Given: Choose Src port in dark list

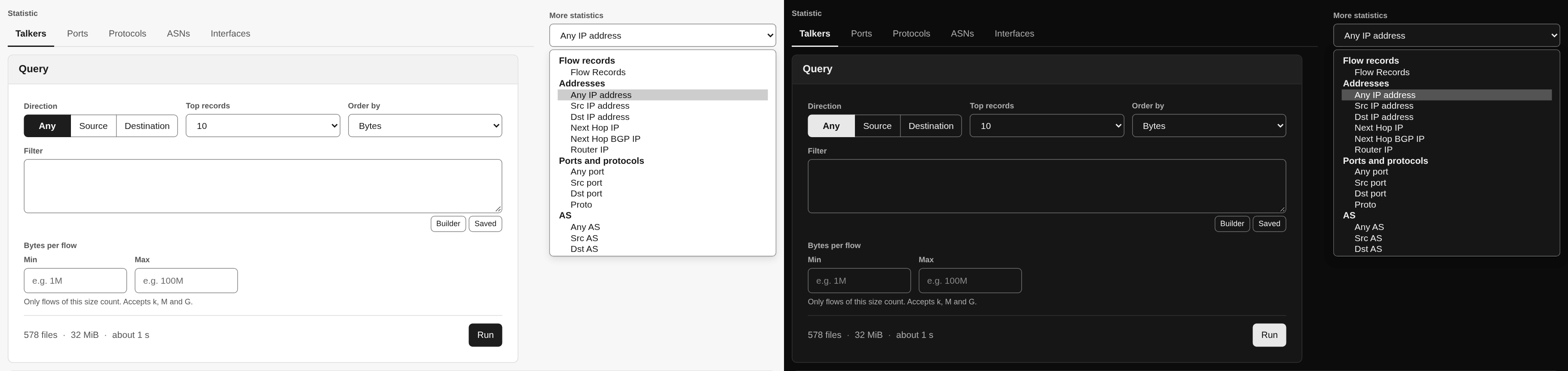Looking at the screenshot, I should pos(1447,183).
